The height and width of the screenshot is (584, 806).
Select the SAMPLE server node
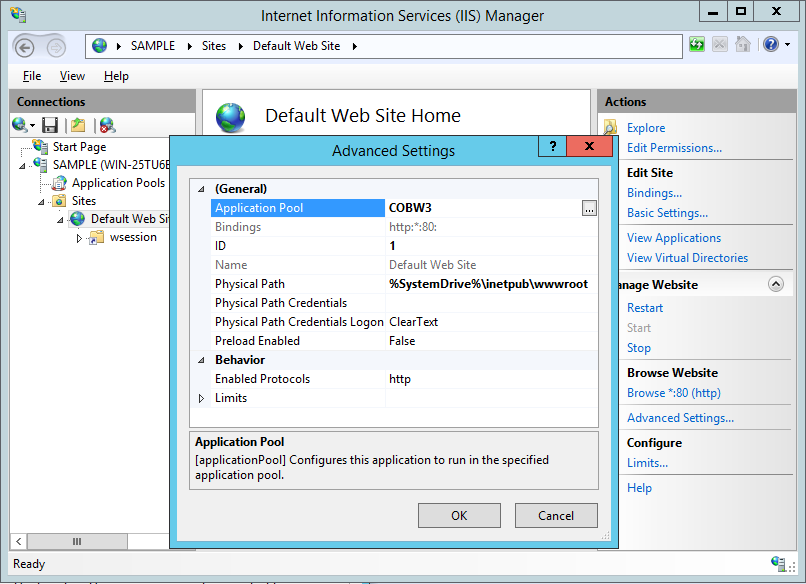point(111,165)
